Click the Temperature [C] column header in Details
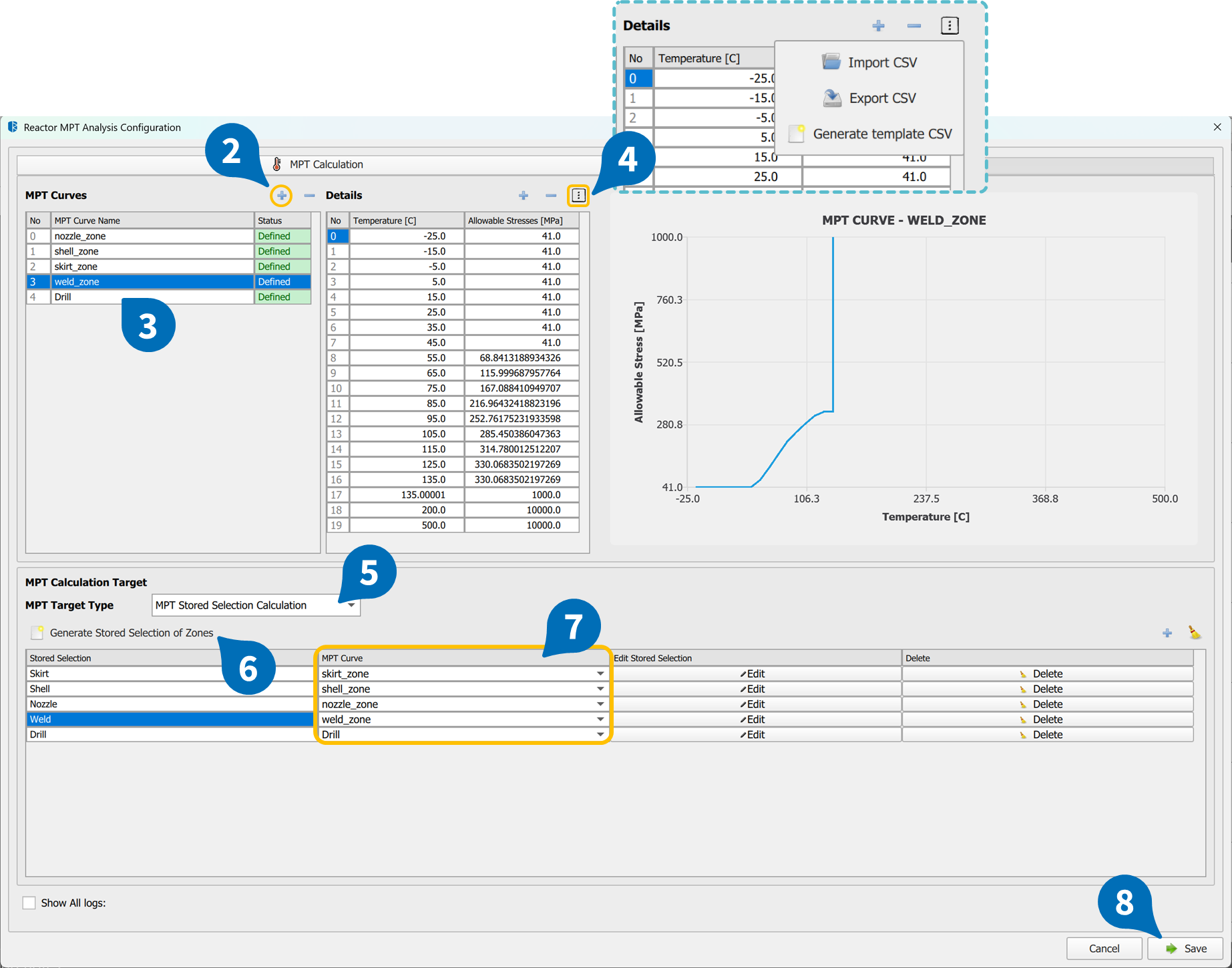Screen dimensions: 1232x968 pos(407,220)
